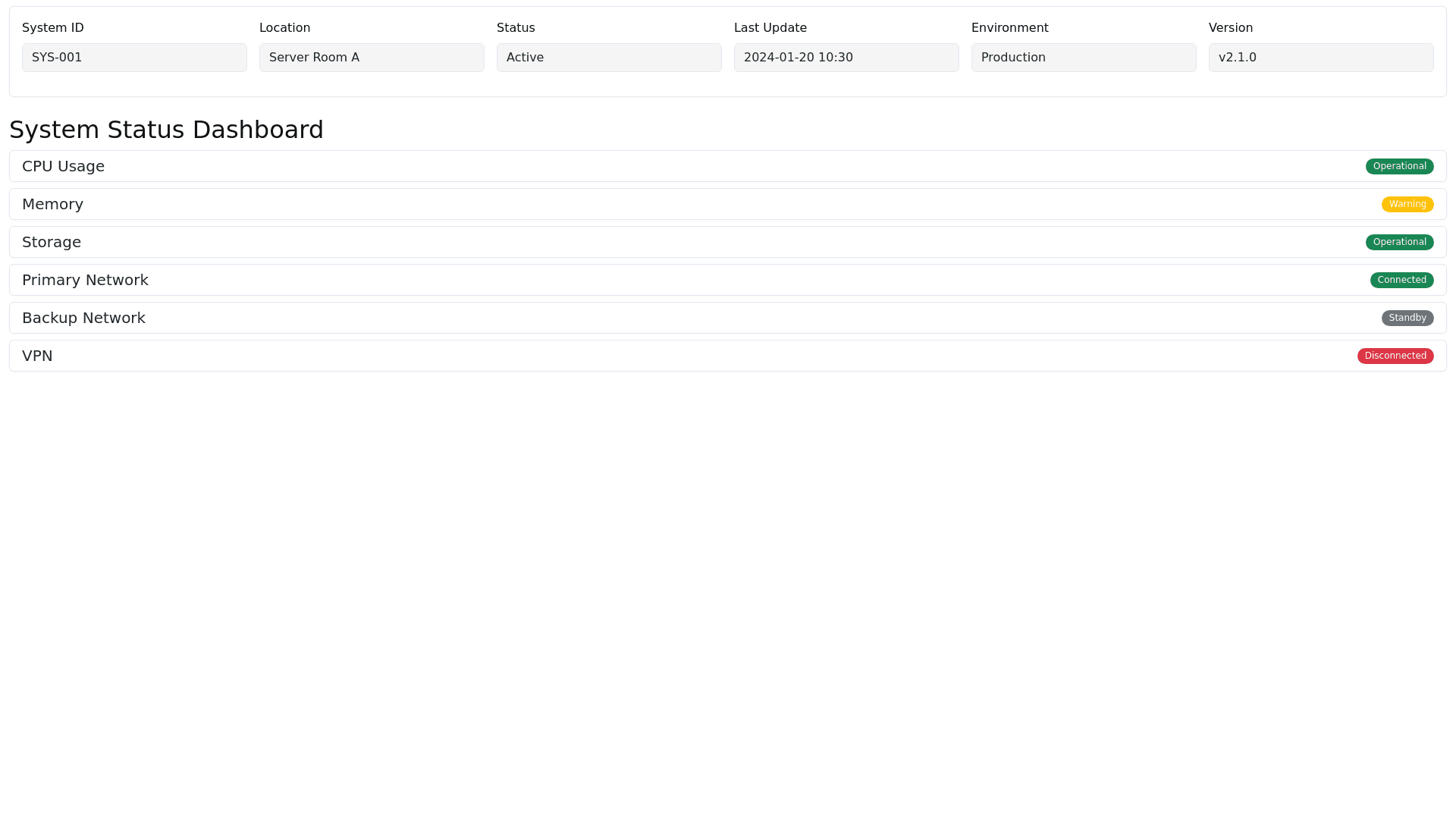Focus the Last Update date field

pos(846,58)
